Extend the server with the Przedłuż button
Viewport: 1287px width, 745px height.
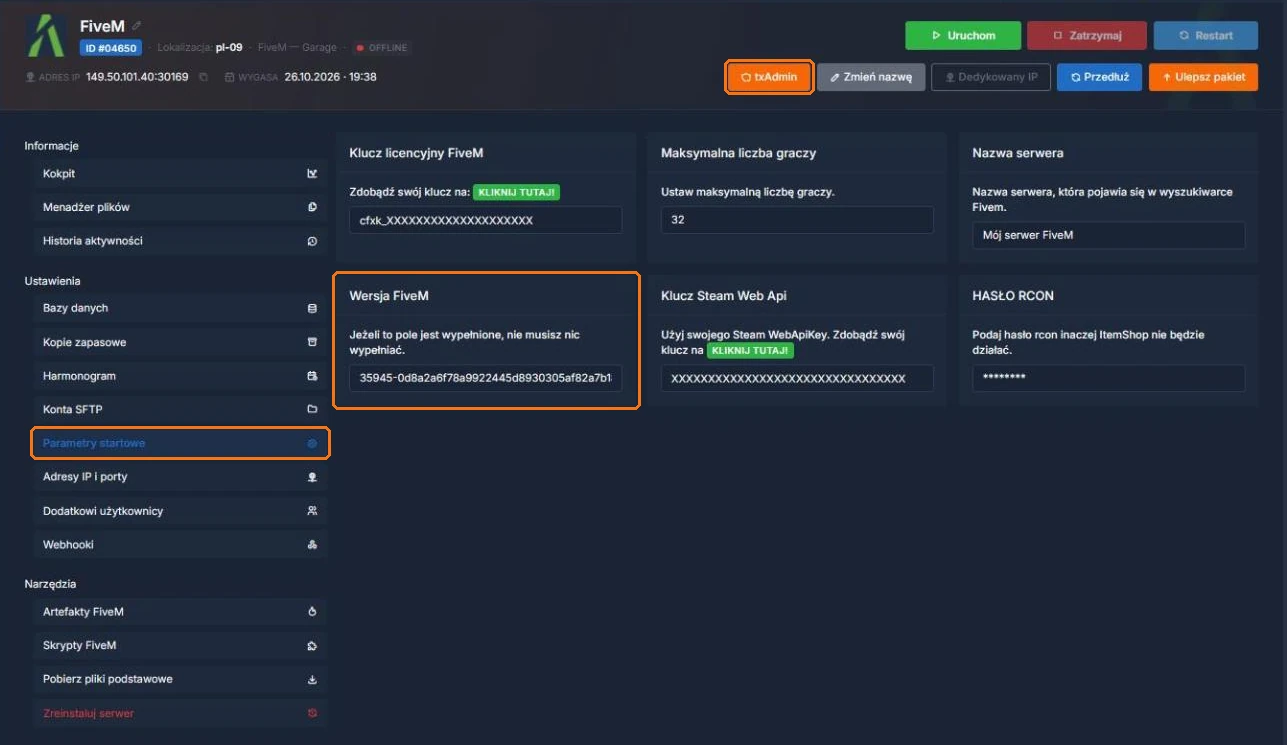pos(1099,77)
